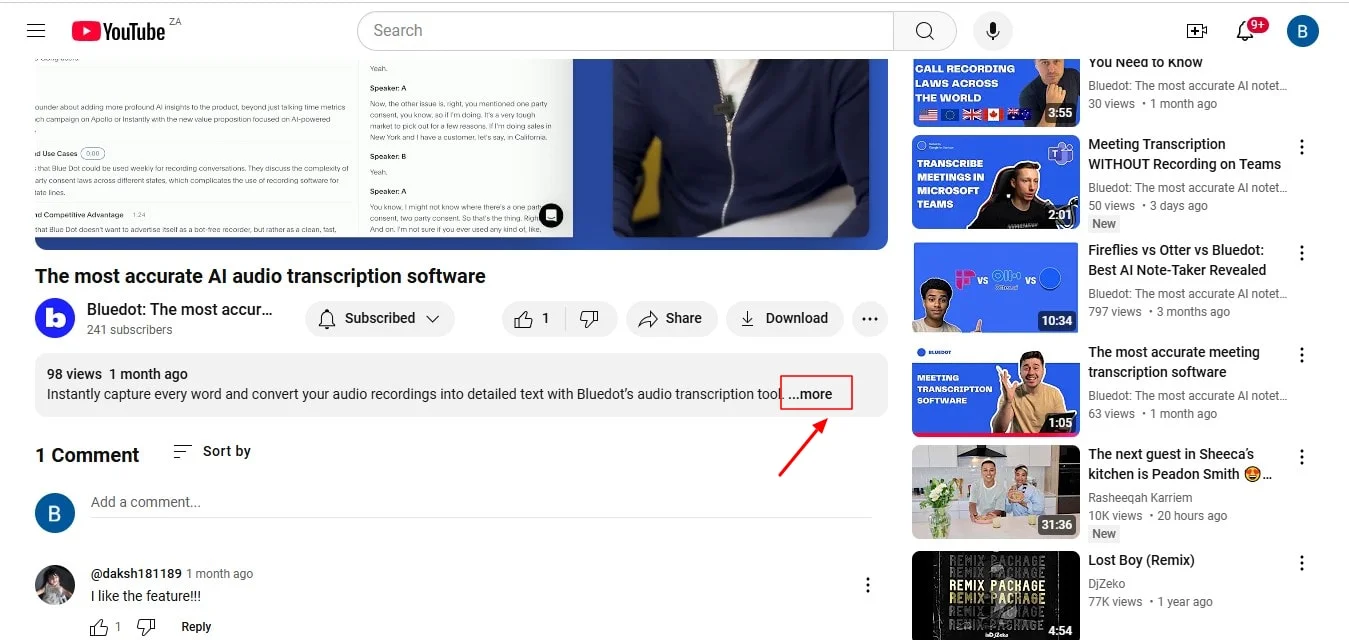Open the DjZeko channel name
This screenshot has width=1349, height=640.
pos(1108,584)
